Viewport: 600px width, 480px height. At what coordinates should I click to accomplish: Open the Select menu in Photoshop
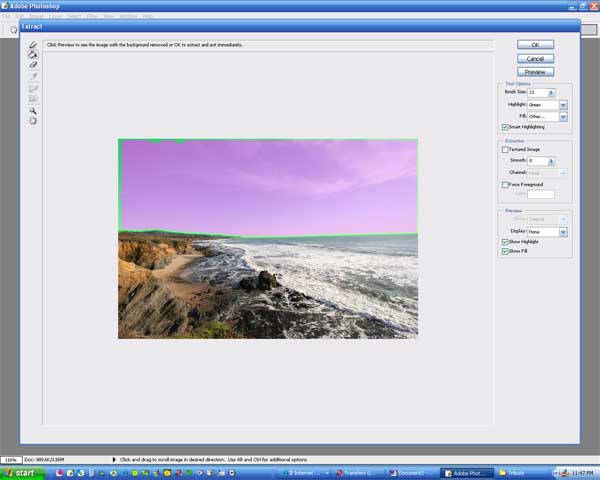pos(75,16)
